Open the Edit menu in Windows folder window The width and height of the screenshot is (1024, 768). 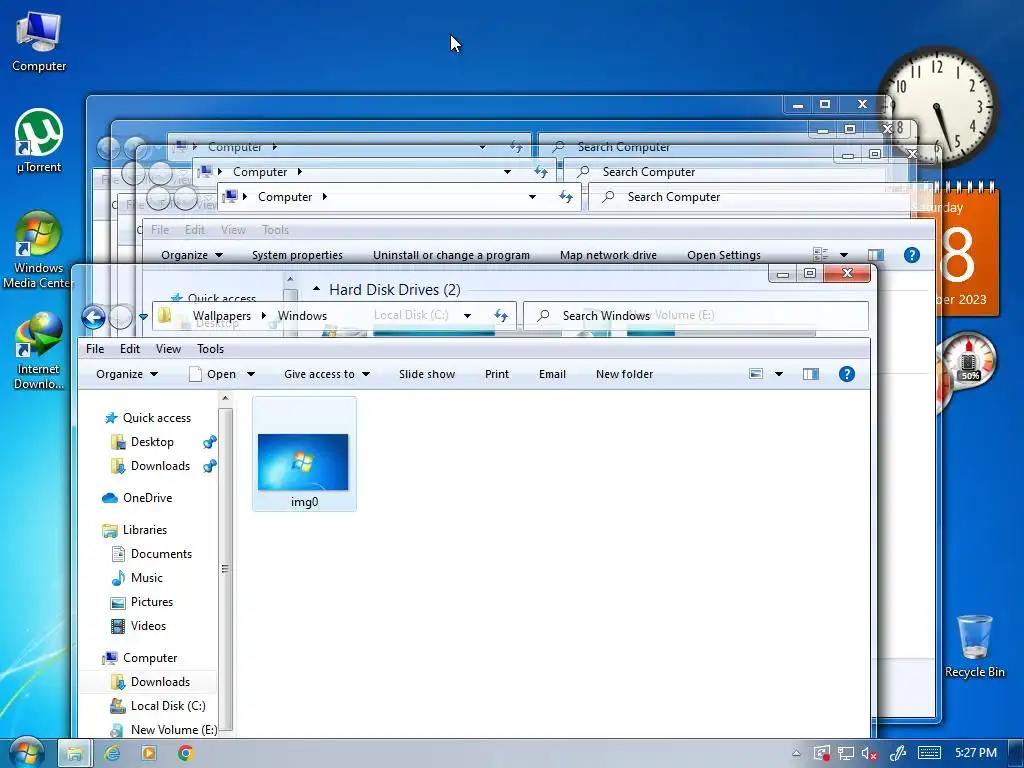pyautogui.click(x=129, y=349)
